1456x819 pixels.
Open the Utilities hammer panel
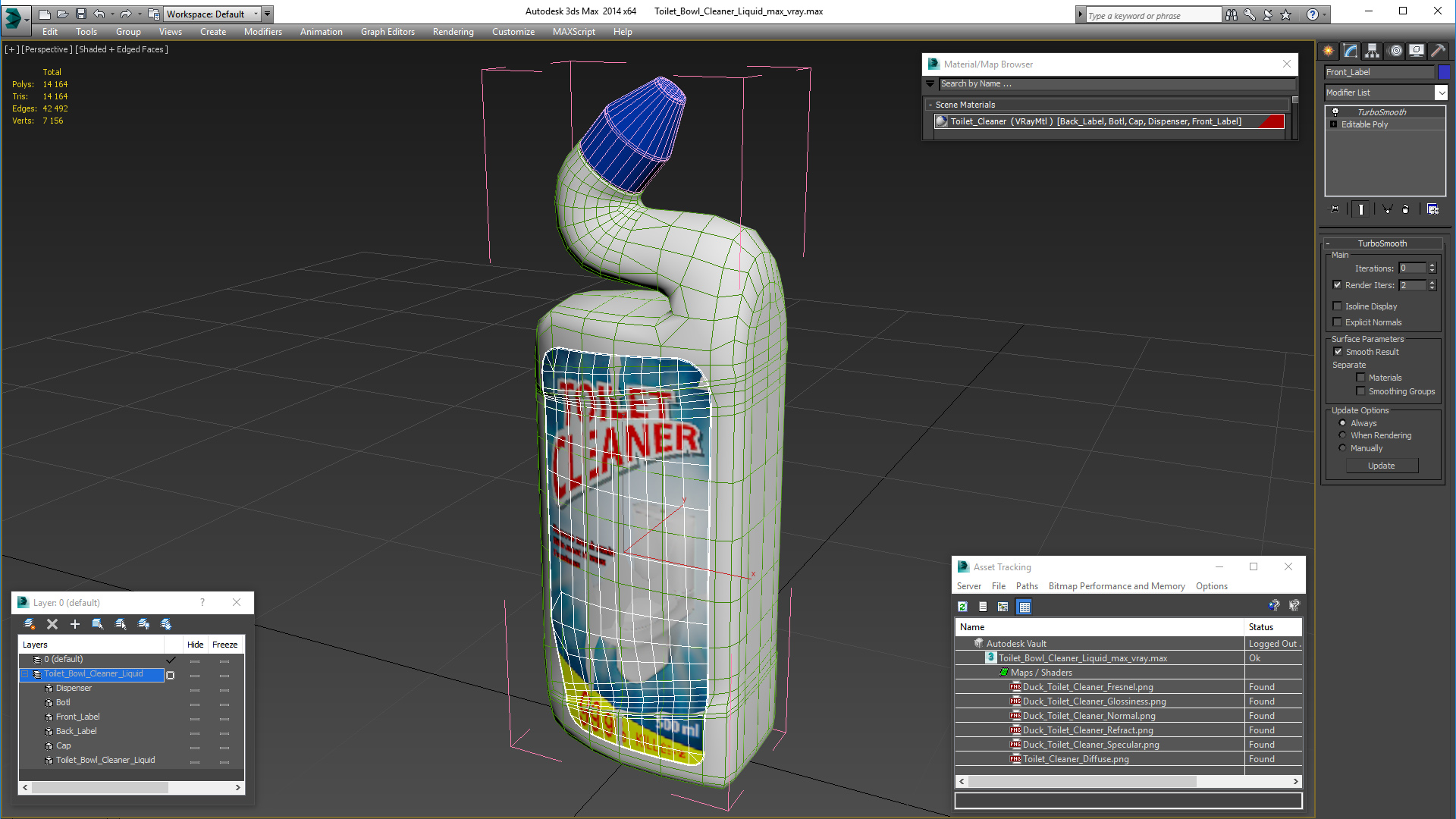1439,51
